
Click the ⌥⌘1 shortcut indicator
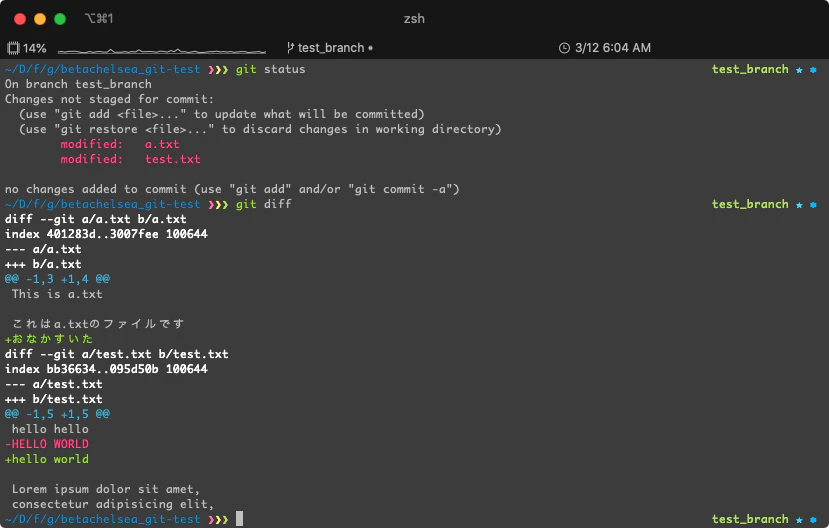pyautogui.click(x=99, y=19)
